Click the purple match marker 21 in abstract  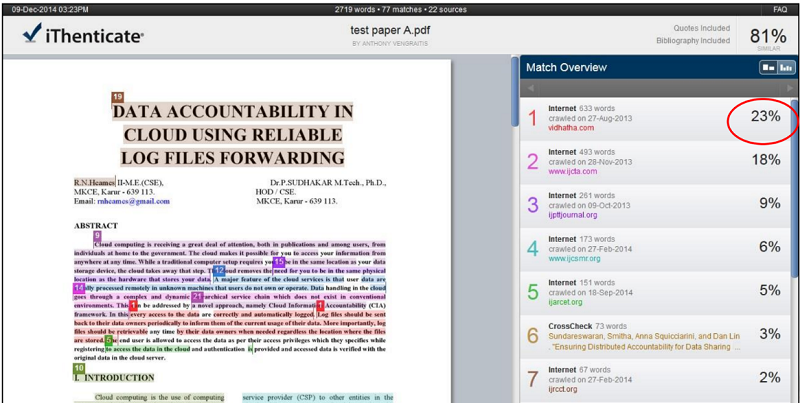197,297
